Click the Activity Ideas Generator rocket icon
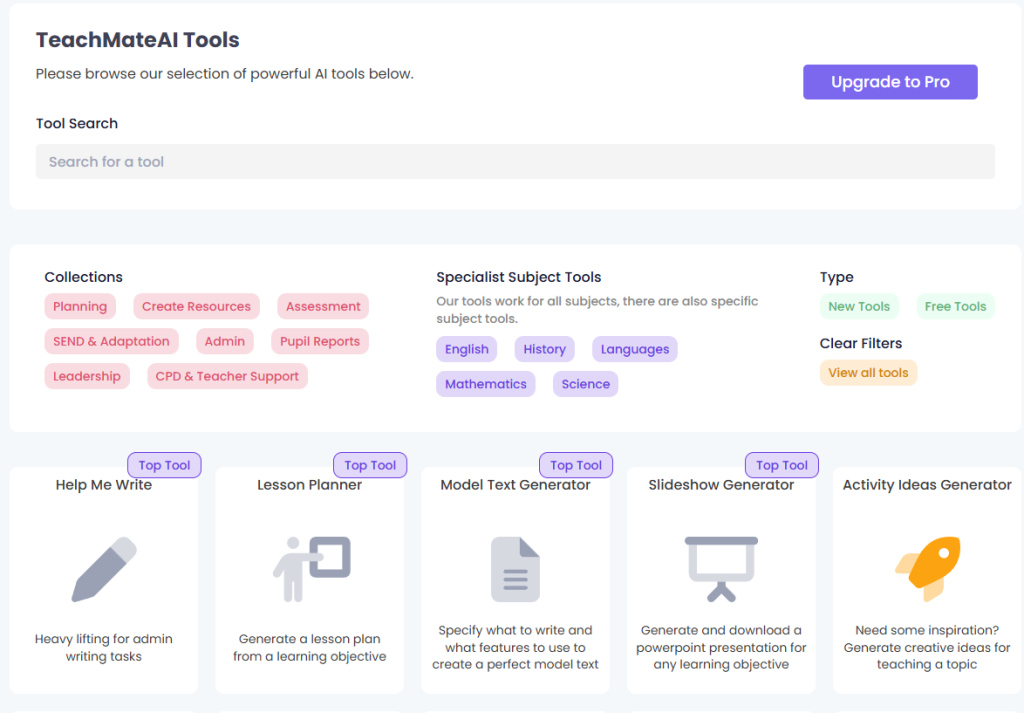Screen dimensions: 1024x713 (926, 566)
